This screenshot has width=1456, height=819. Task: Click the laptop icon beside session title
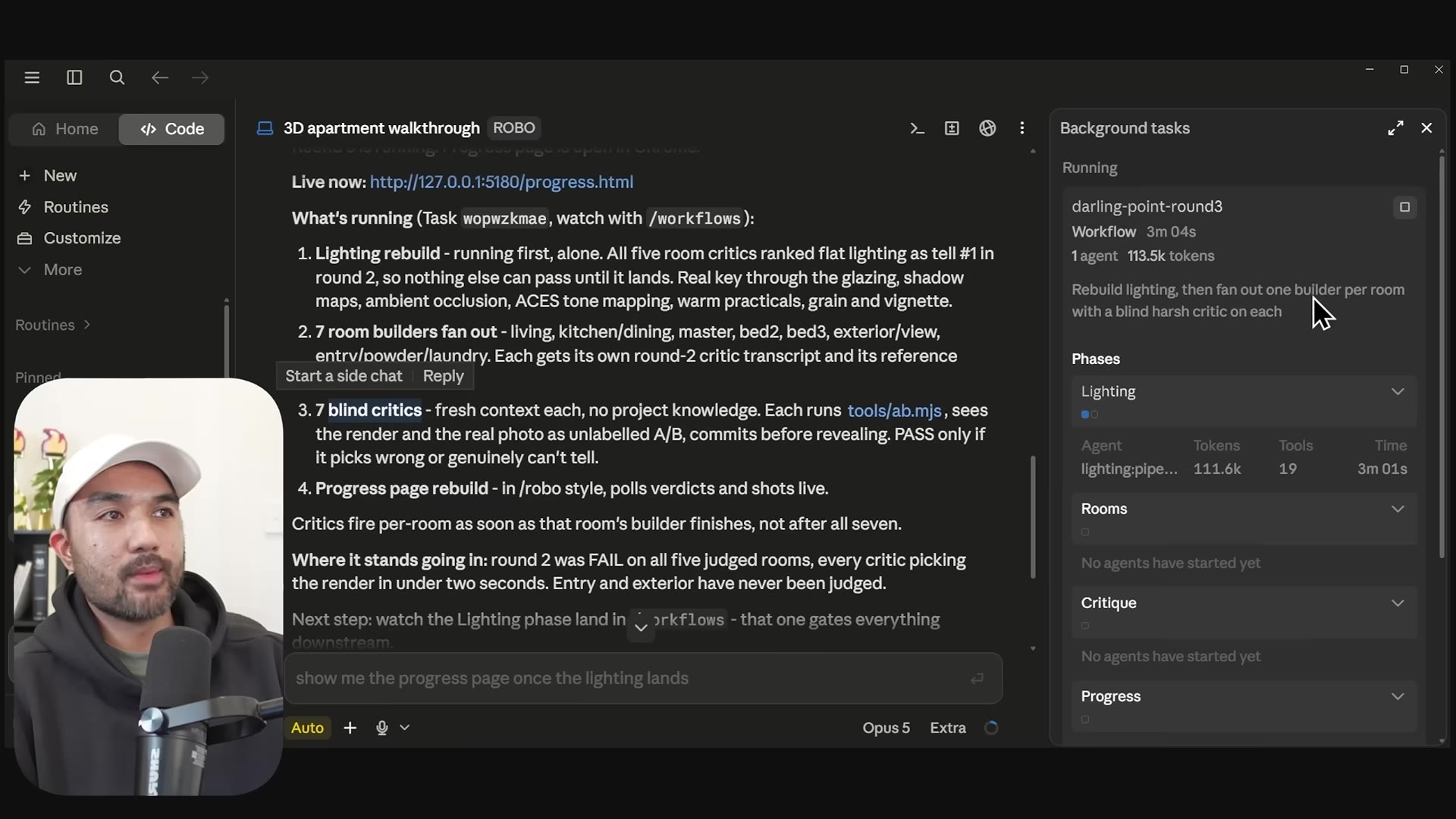[265, 128]
